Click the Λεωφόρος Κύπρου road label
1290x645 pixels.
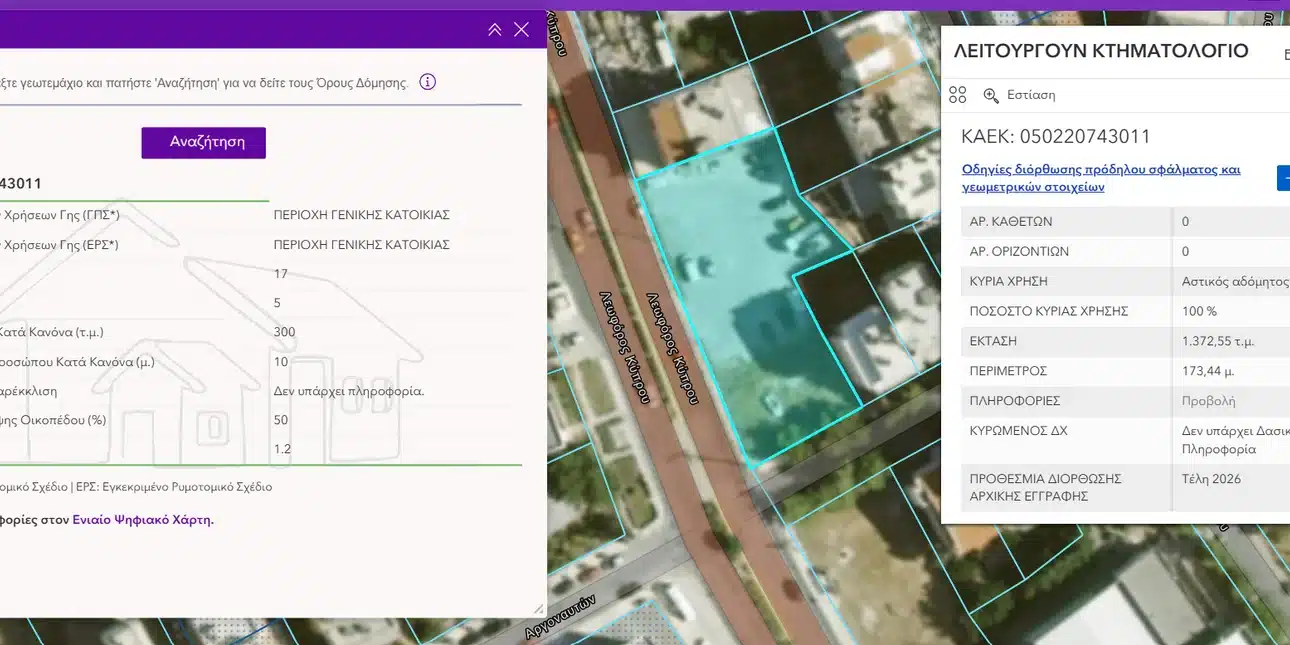tap(672, 348)
